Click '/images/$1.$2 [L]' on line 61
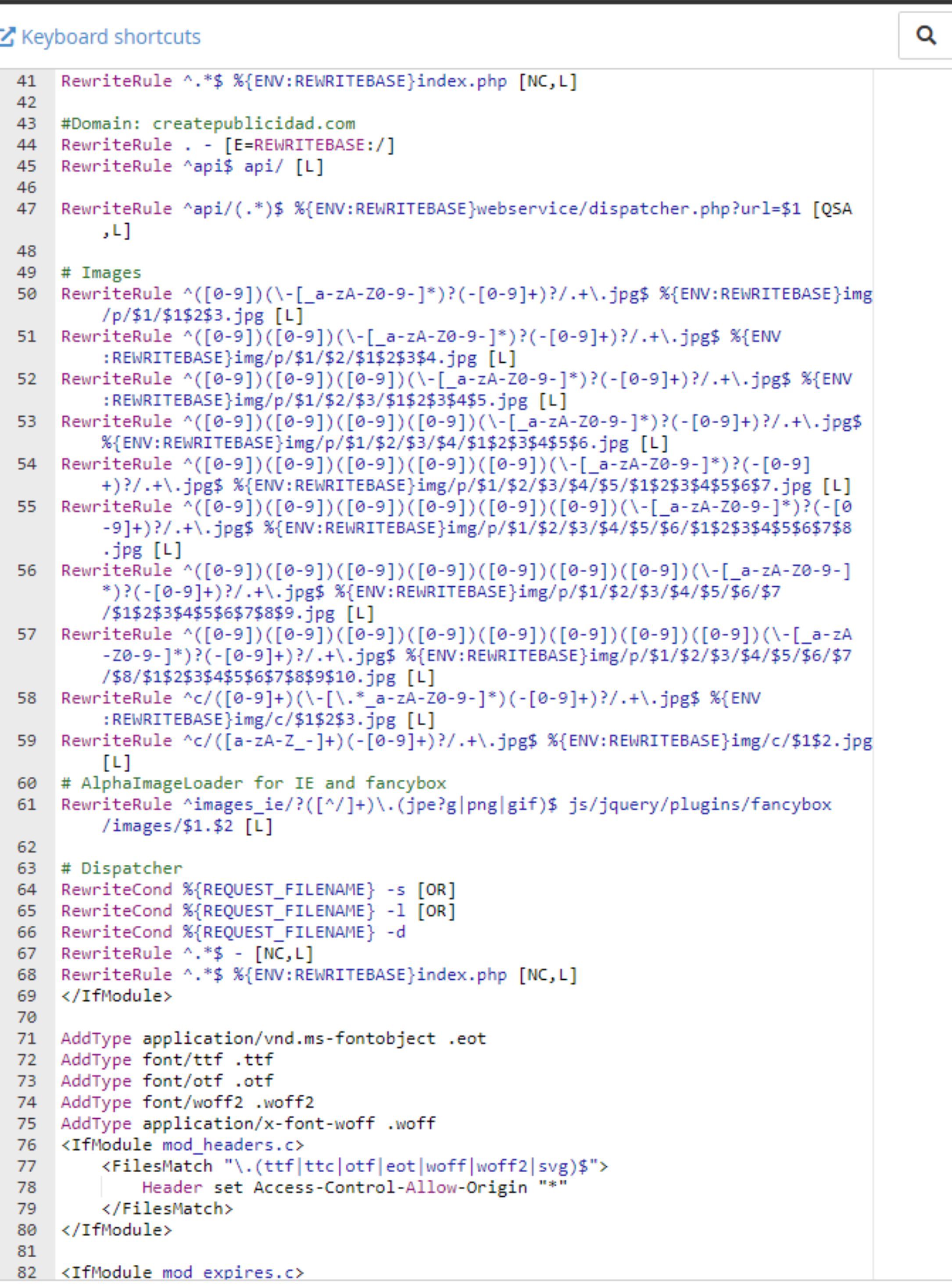This screenshot has height=1288, width=952. click(x=187, y=827)
